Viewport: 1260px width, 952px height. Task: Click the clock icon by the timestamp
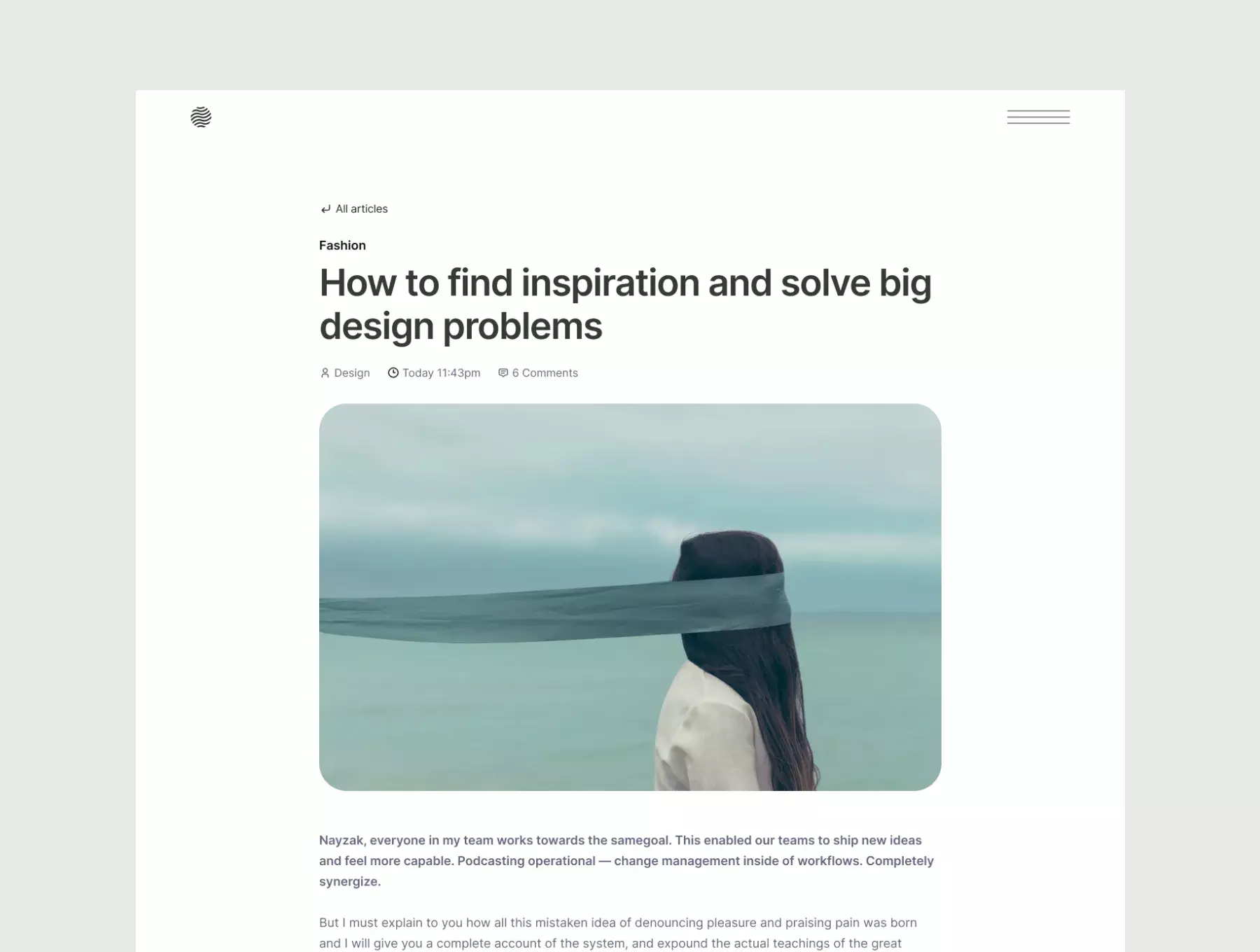(393, 373)
